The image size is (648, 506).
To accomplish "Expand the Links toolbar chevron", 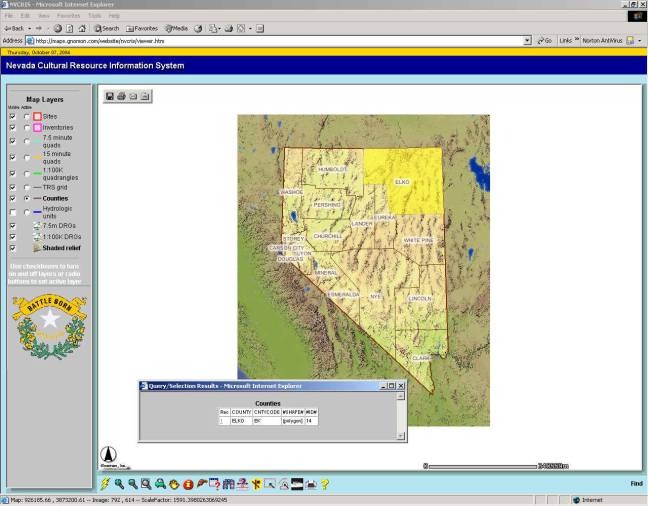I will (577, 40).
